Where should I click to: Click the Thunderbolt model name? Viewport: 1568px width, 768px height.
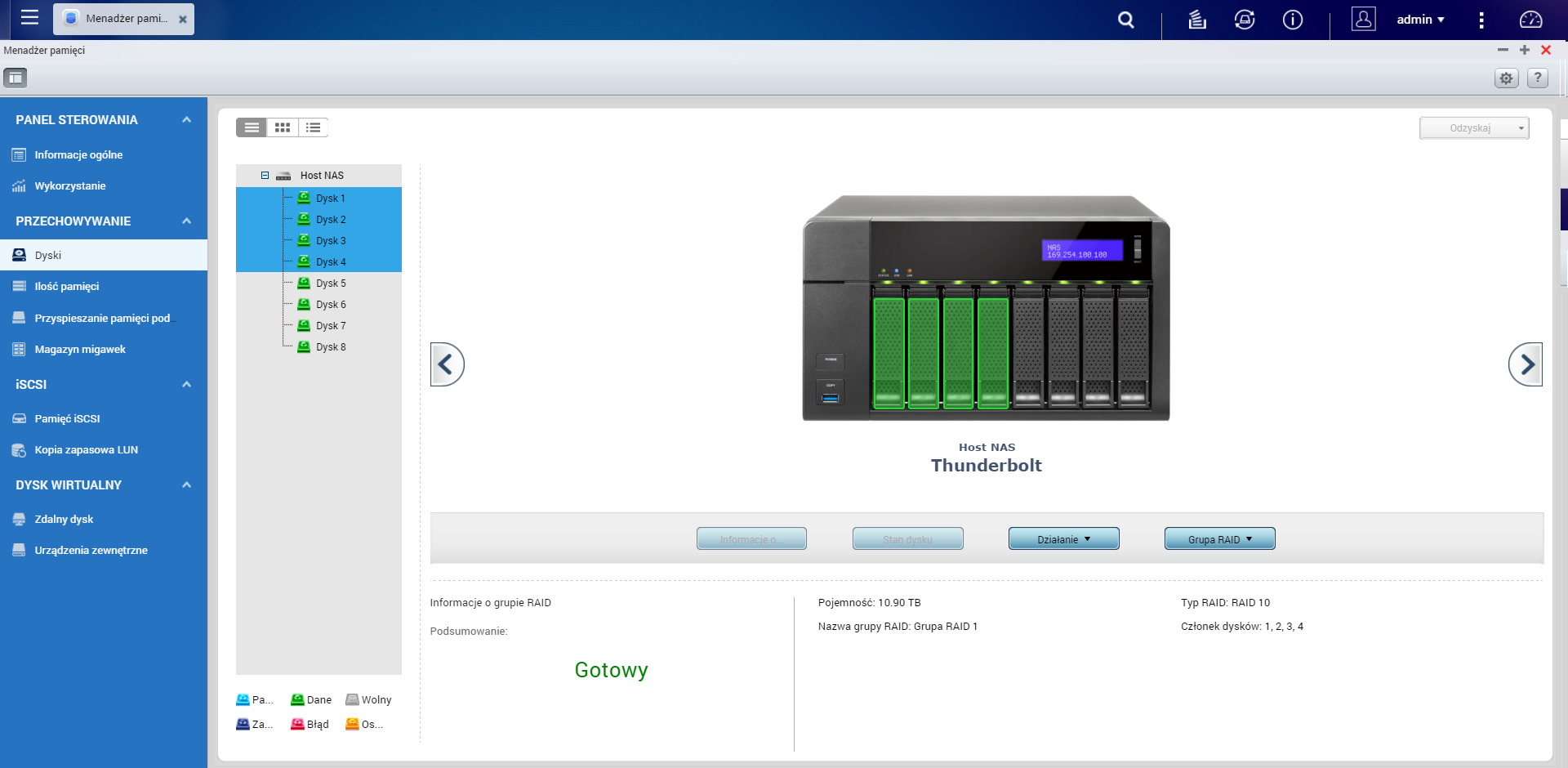[987, 466]
